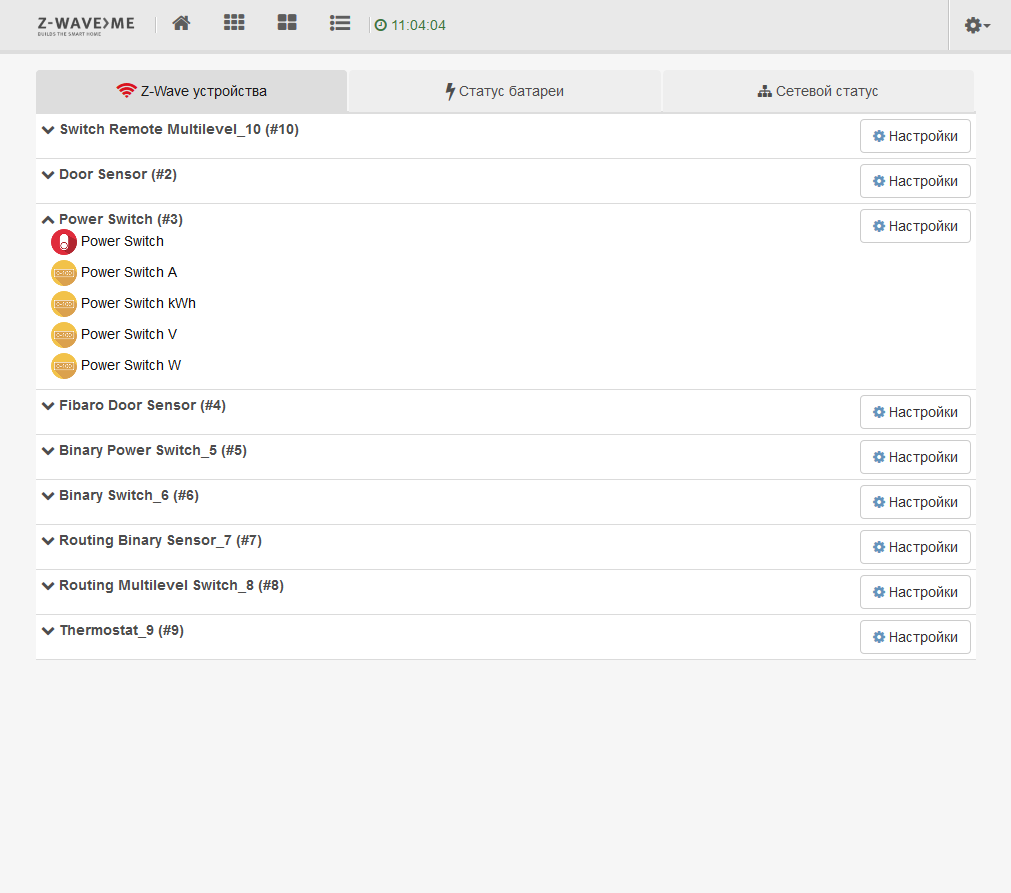Click the 11:04:04 clock display
The image size is (1011, 893).
pos(410,25)
